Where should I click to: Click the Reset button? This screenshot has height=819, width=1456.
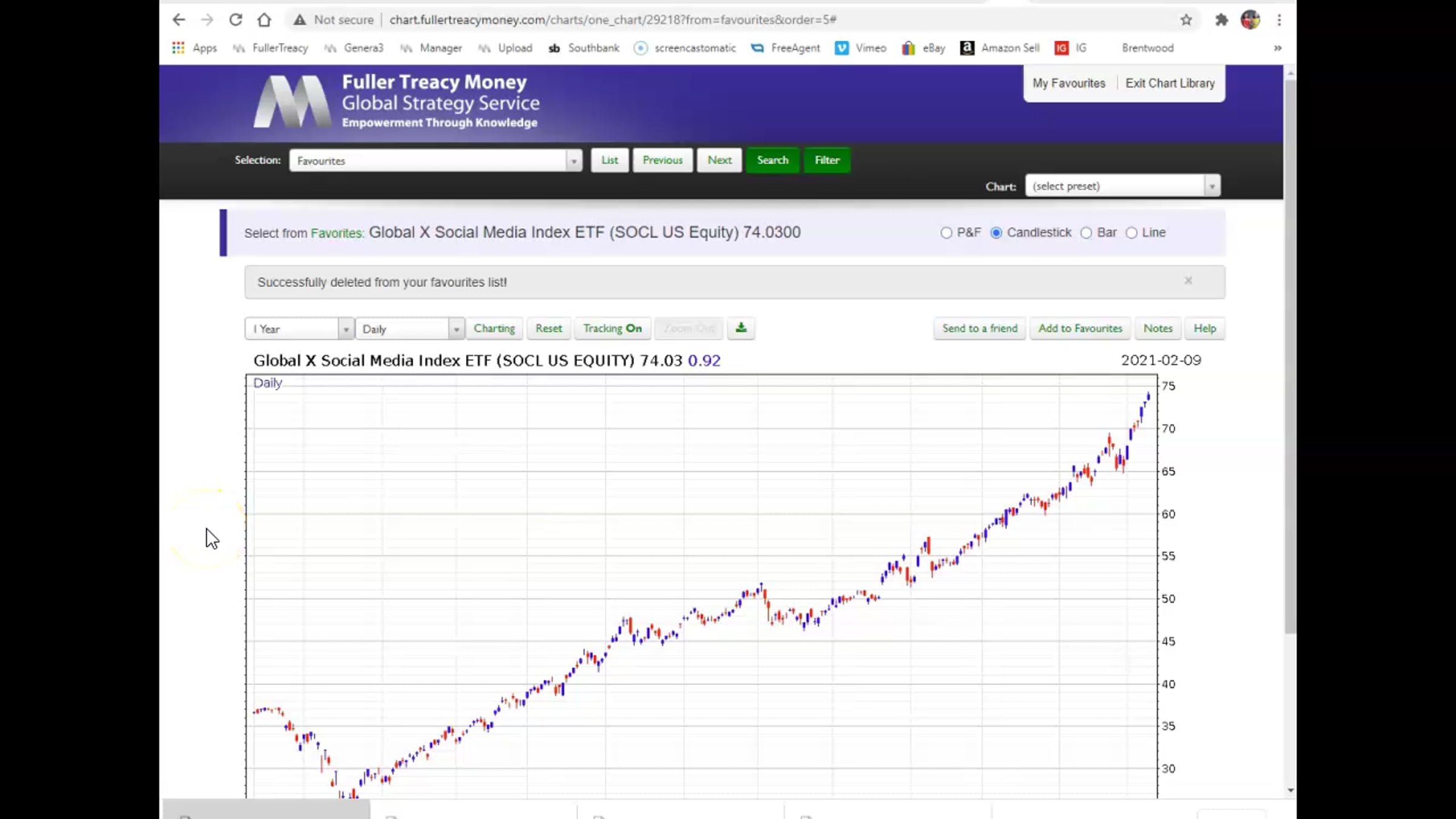click(549, 328)
